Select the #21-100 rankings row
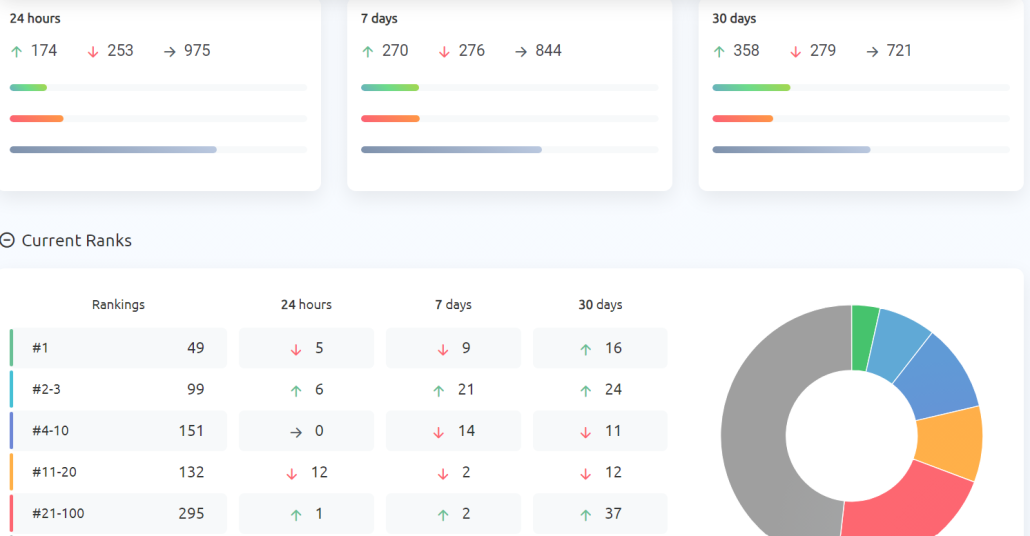Viewport: 1030px width, 536px height. (x=118, y=514)
